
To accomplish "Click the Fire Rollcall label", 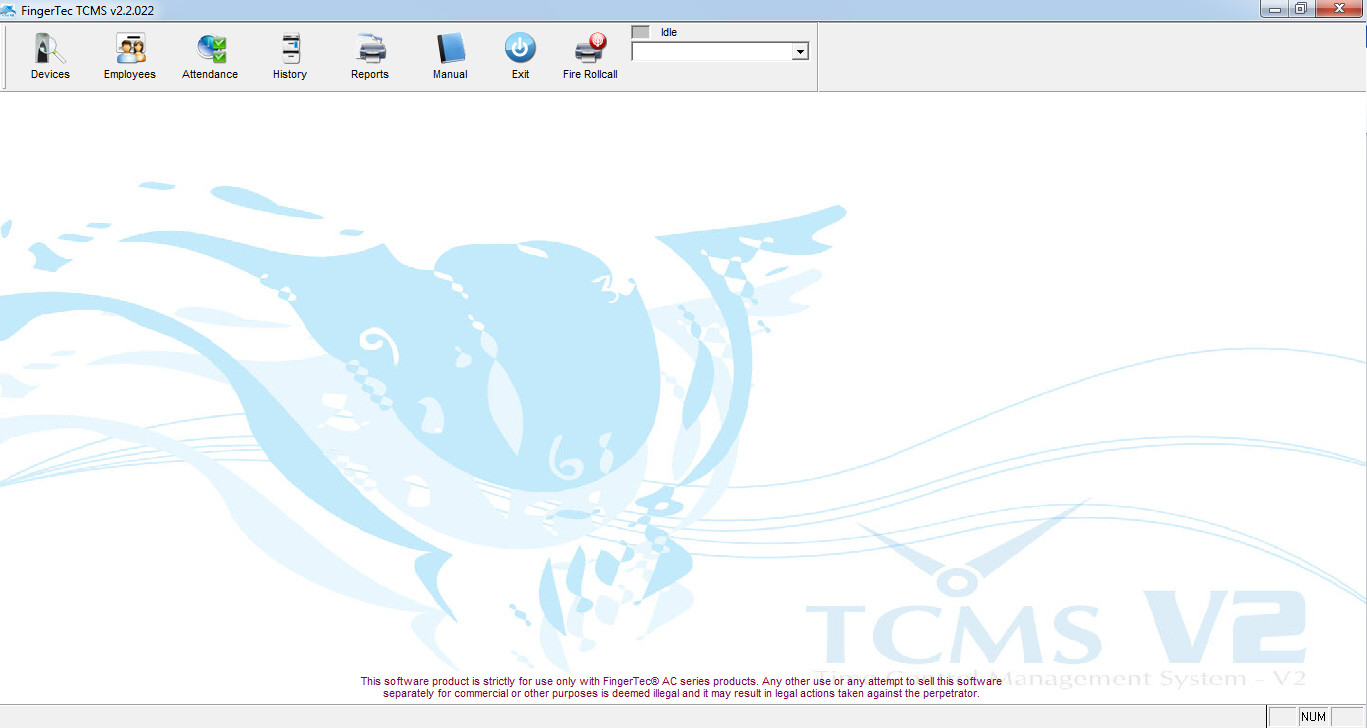I will tap(589, 73).
